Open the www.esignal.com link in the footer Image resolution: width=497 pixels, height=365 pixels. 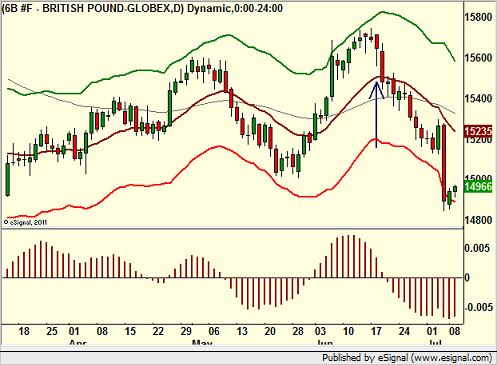451,358
